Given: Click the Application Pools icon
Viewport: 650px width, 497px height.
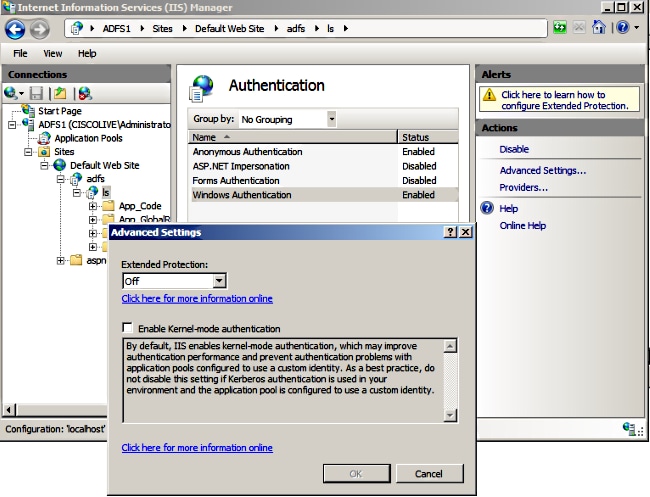Looking at the screenshot, I should (44, 138).
